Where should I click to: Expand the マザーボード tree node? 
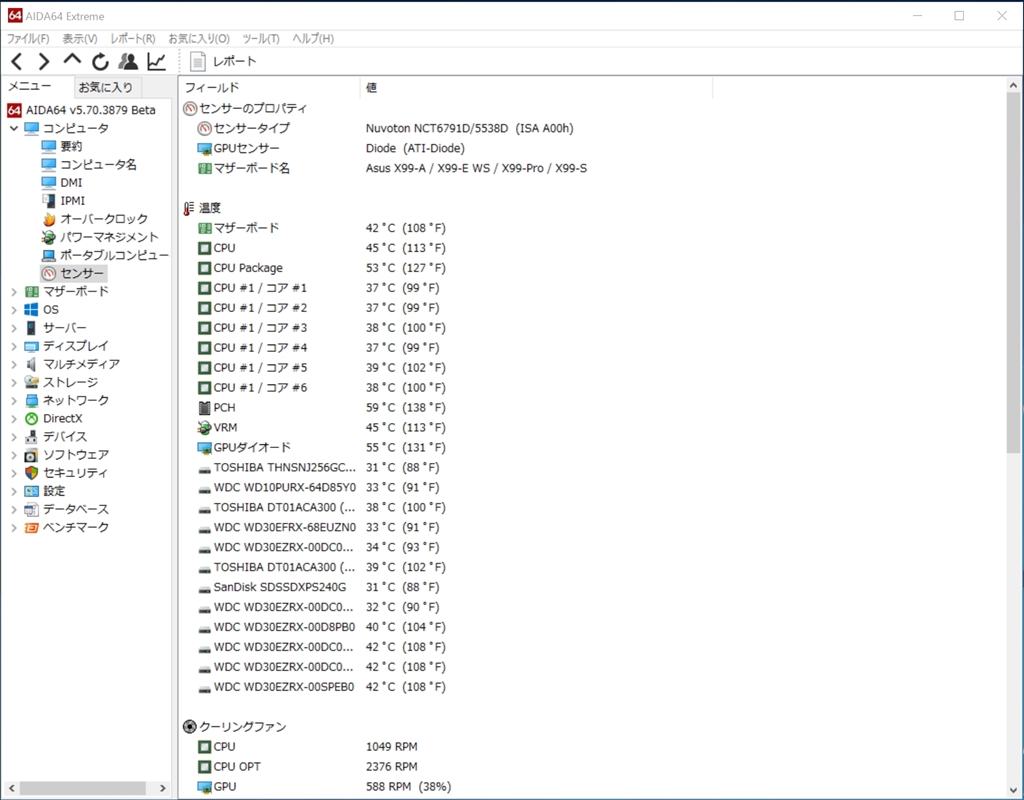tap(14, 292)
